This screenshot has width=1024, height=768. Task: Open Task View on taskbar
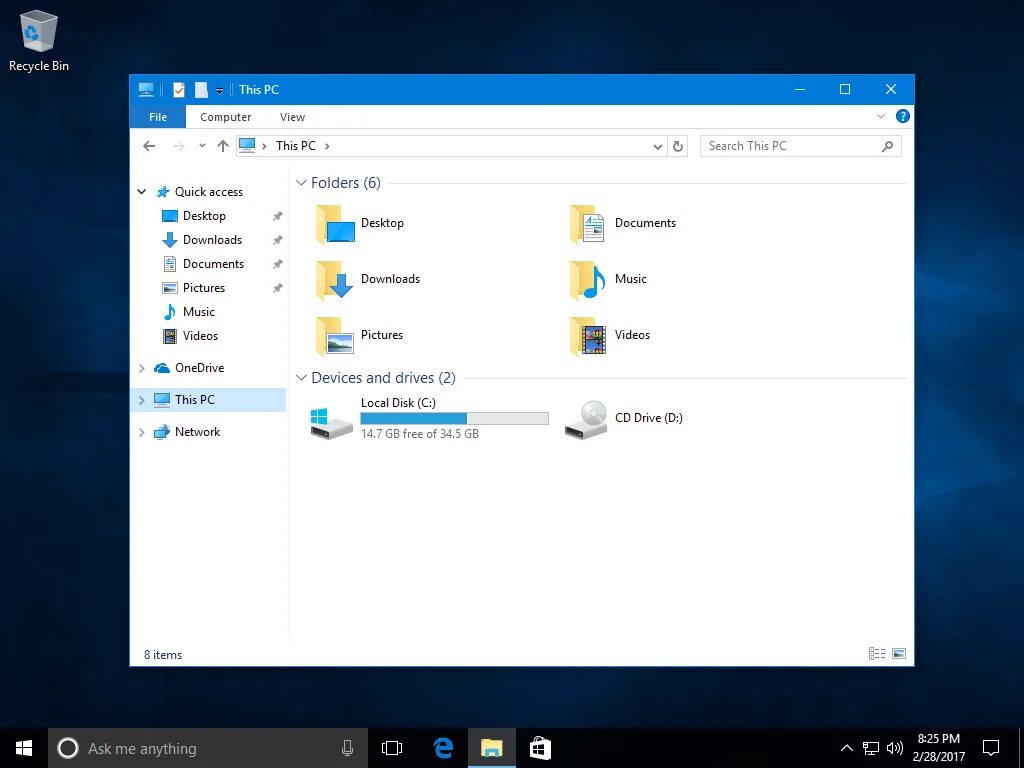click(x=392, y=748)
